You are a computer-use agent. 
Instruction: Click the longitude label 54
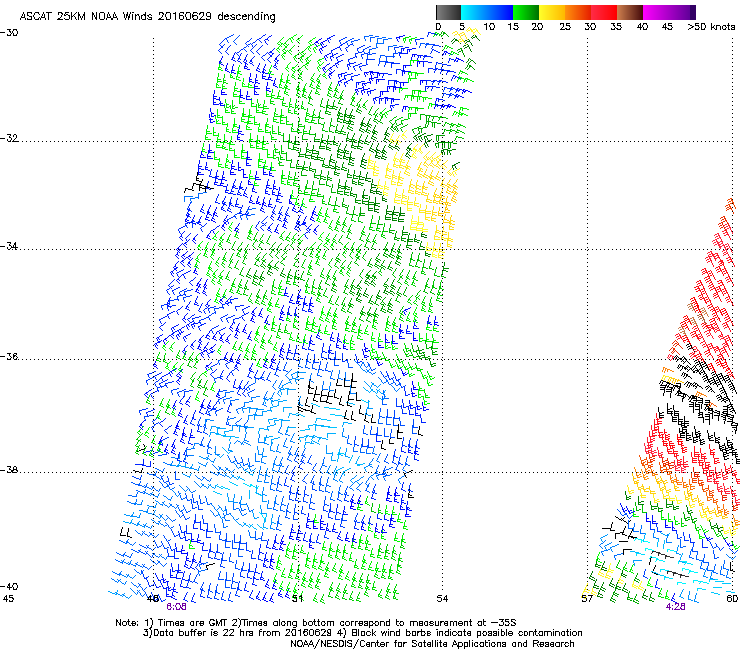(442, 599)
